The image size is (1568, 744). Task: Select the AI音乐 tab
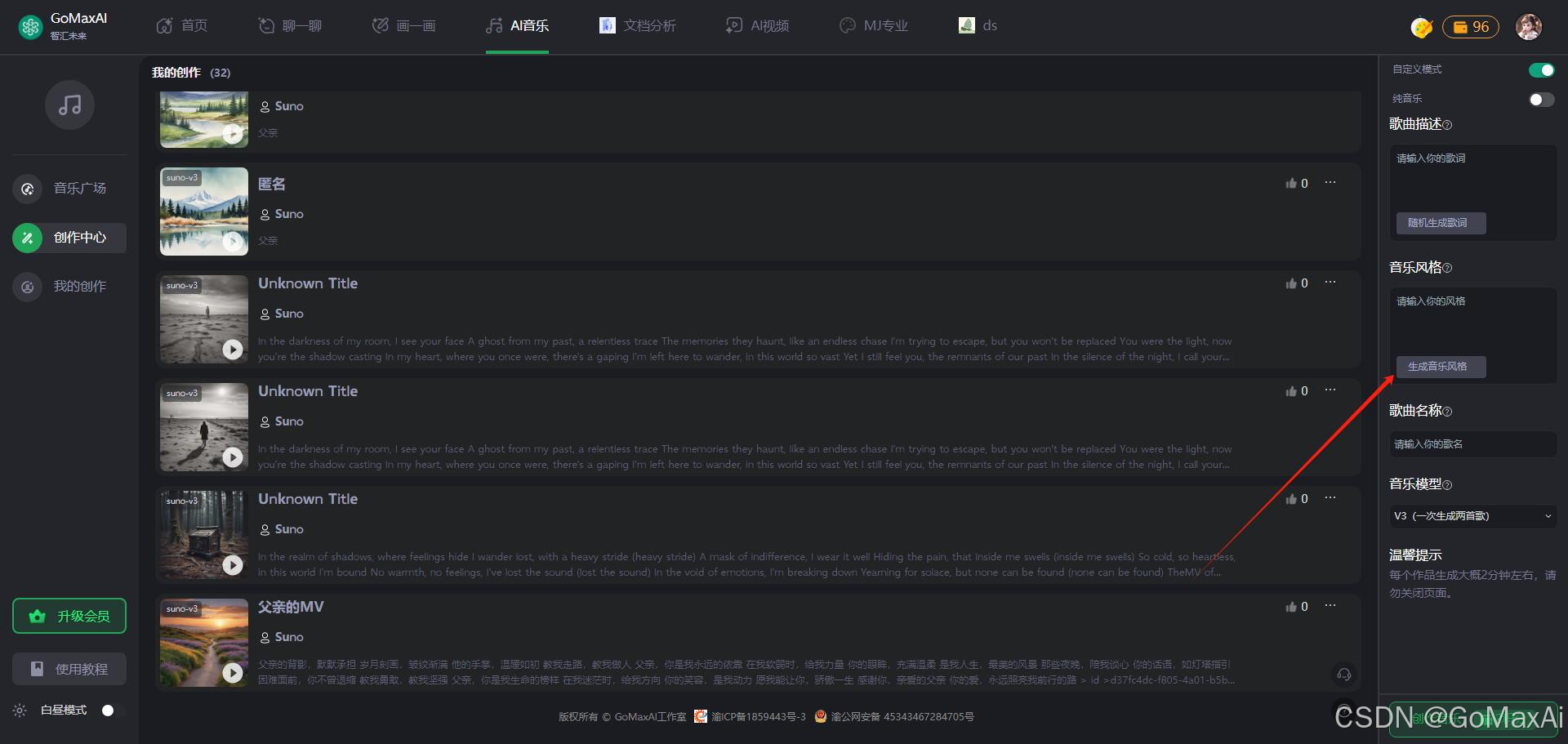coord(517,26)
